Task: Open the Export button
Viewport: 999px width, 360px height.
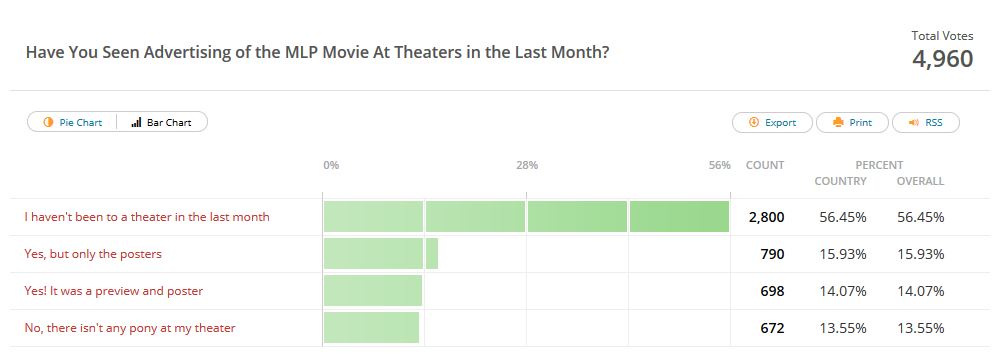Action: coord(772,122)
